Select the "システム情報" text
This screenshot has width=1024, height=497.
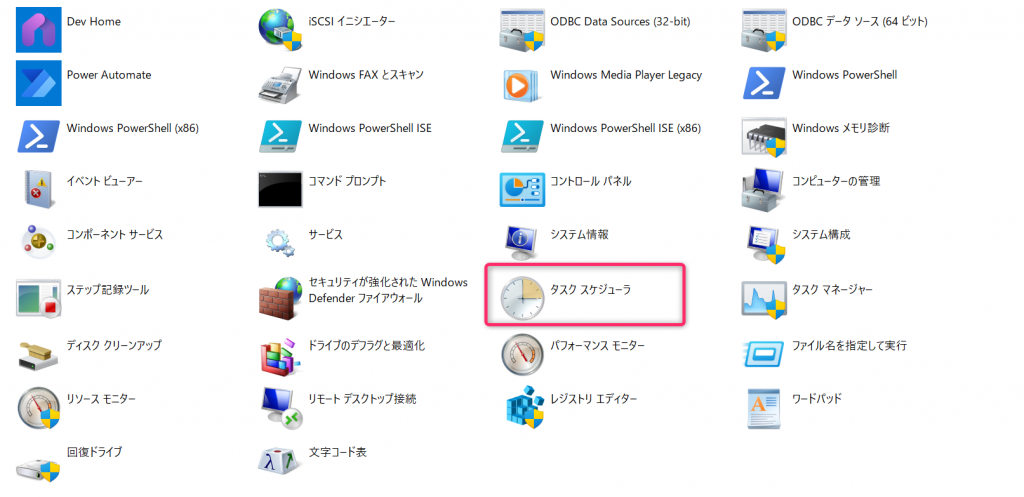click(579, 234)
